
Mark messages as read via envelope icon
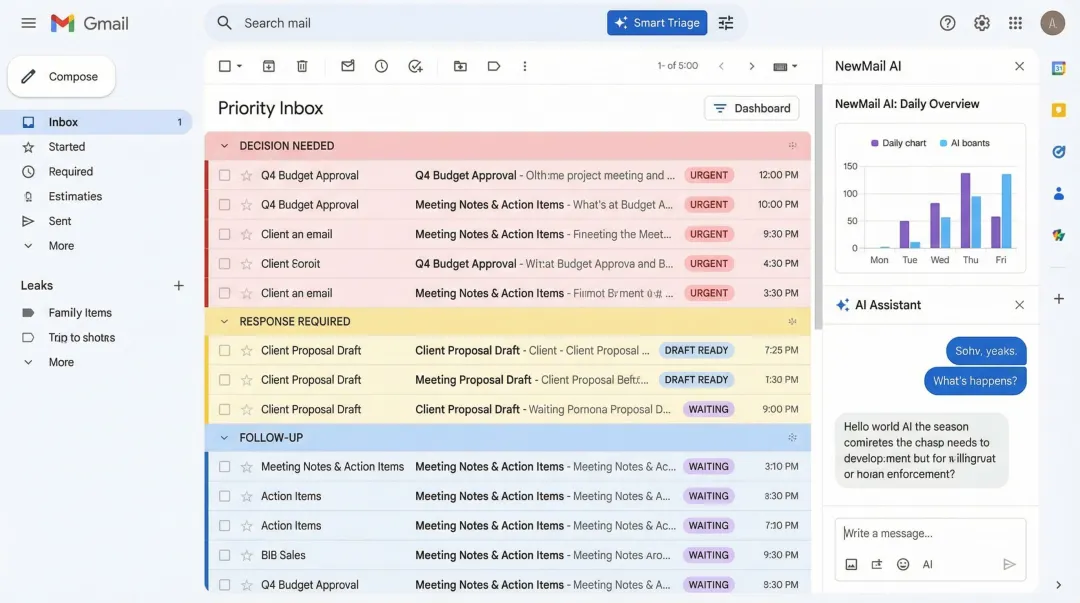(x=347, y=65)
